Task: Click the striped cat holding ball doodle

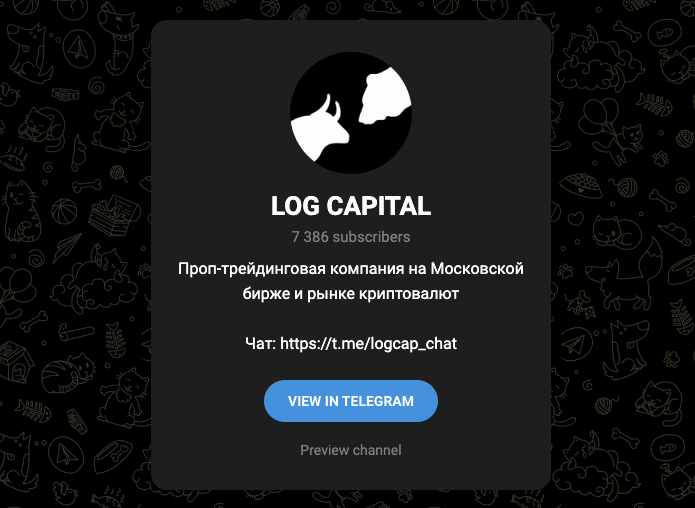Action: click(x=69, y=375)
